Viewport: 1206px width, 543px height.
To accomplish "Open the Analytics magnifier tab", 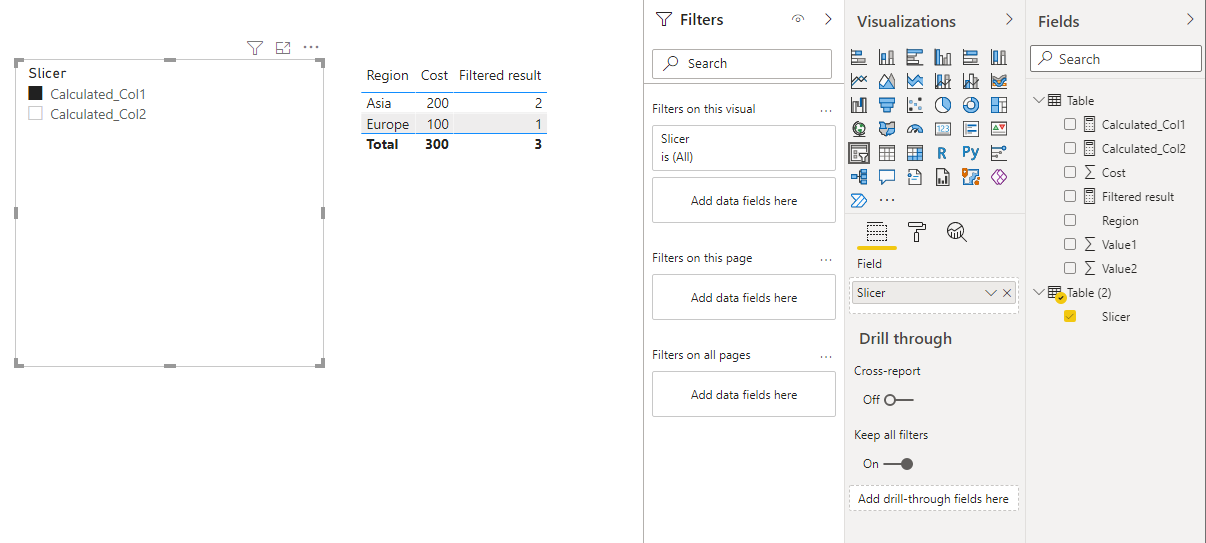I will 957,232.
